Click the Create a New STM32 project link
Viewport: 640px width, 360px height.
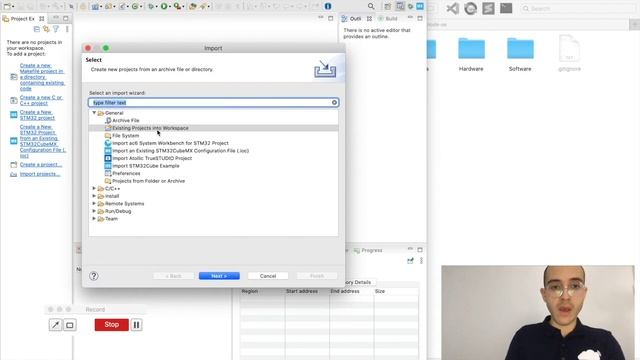point(37,115)
